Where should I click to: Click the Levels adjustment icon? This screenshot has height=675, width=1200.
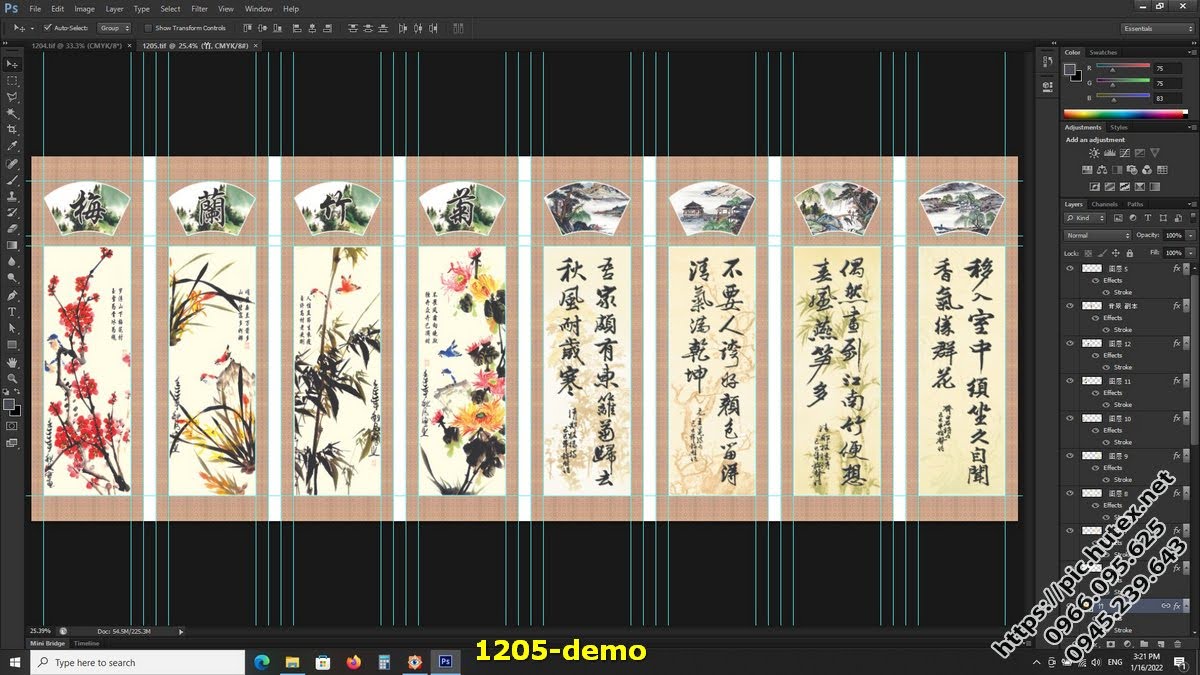[x=1109, y=153]
